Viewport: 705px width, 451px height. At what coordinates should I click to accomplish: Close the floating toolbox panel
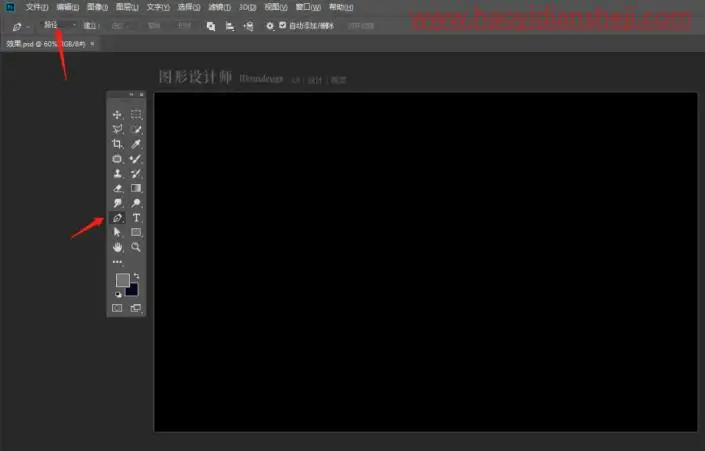coord(141,94)
